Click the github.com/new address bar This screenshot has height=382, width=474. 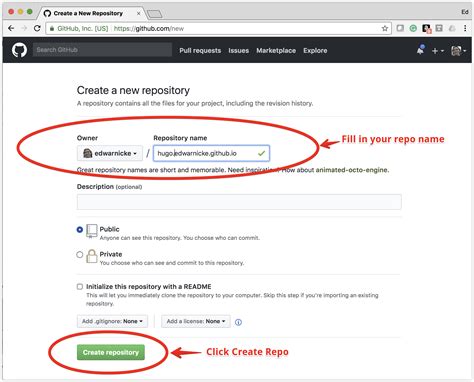pos(218,28)
